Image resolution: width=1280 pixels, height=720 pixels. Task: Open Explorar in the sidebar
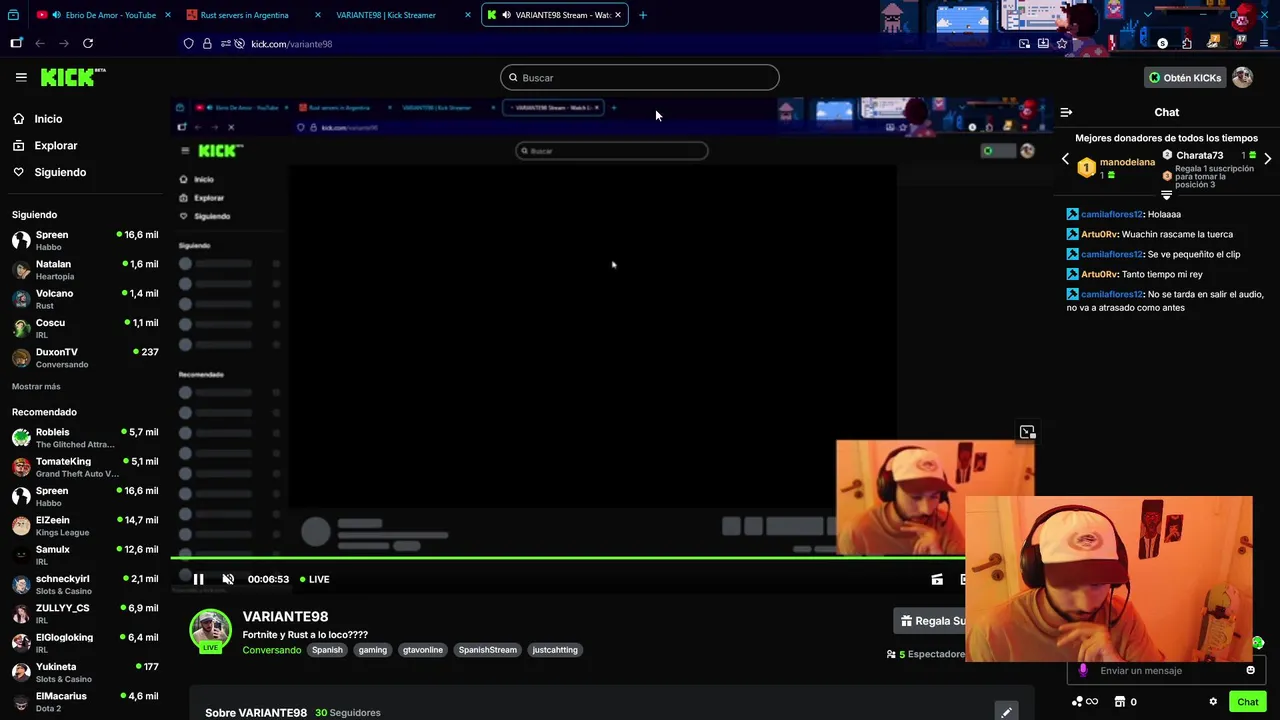(x=55, y=146)
